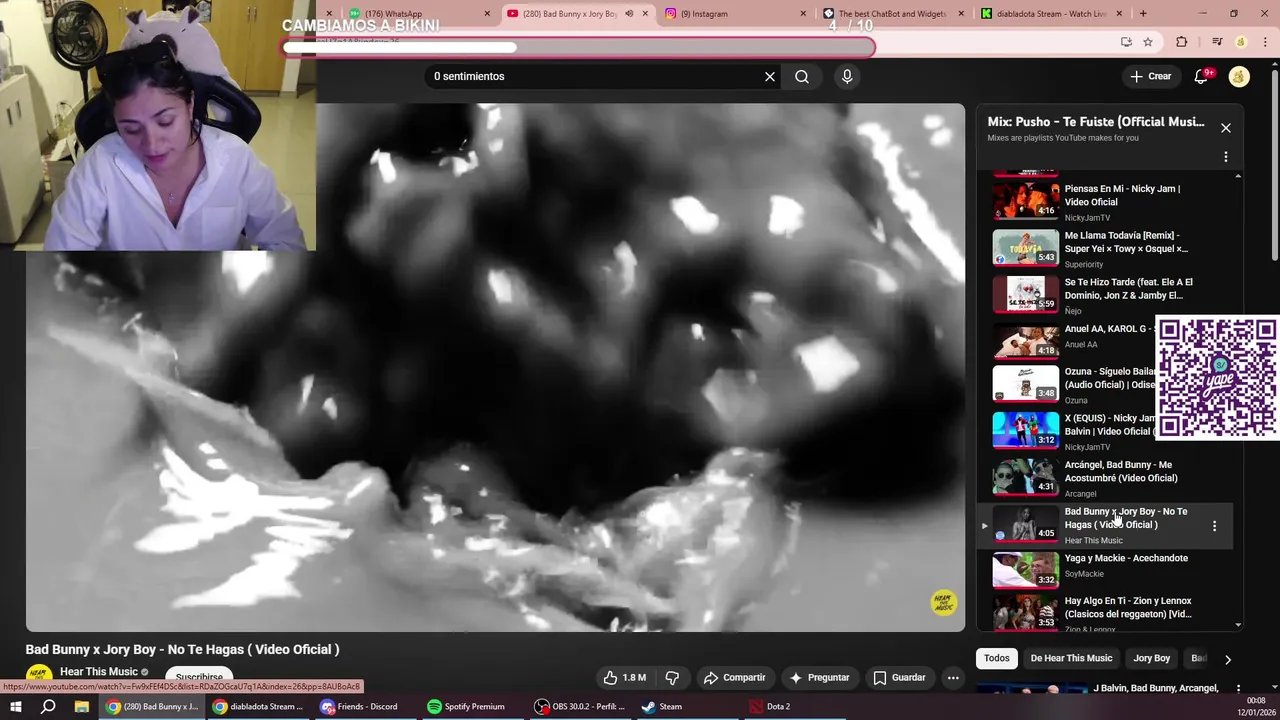The image size is (1280, 720).
Task: Open options for Bad Bunny x Jory Boy playlist item
Action: (1215, 525)
